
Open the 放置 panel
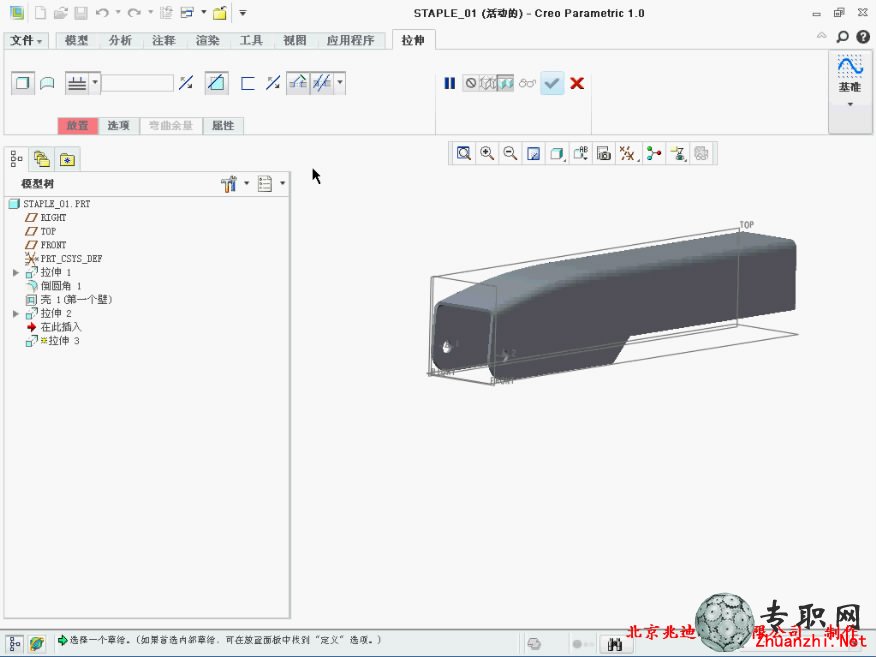[78, 126]
